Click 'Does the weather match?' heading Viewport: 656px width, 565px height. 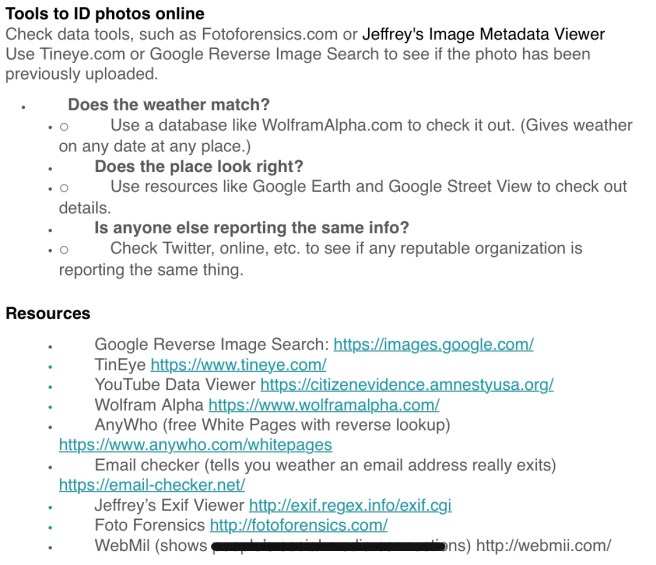pyautogui.click(x=168, y=104)
